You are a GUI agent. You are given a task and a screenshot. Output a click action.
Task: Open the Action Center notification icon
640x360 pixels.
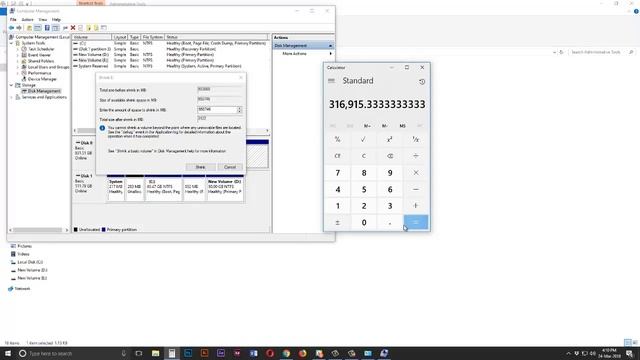(629, 353)
